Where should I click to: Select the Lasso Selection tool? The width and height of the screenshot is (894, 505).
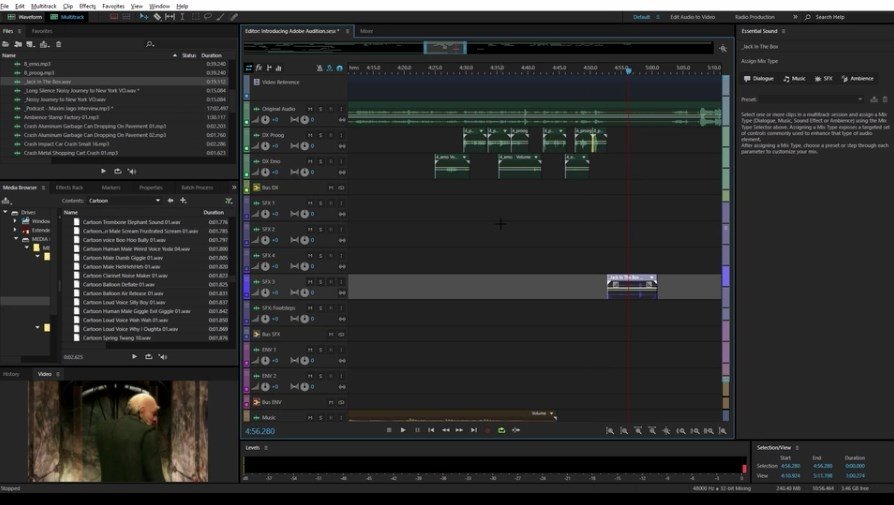tap(208, 17)
